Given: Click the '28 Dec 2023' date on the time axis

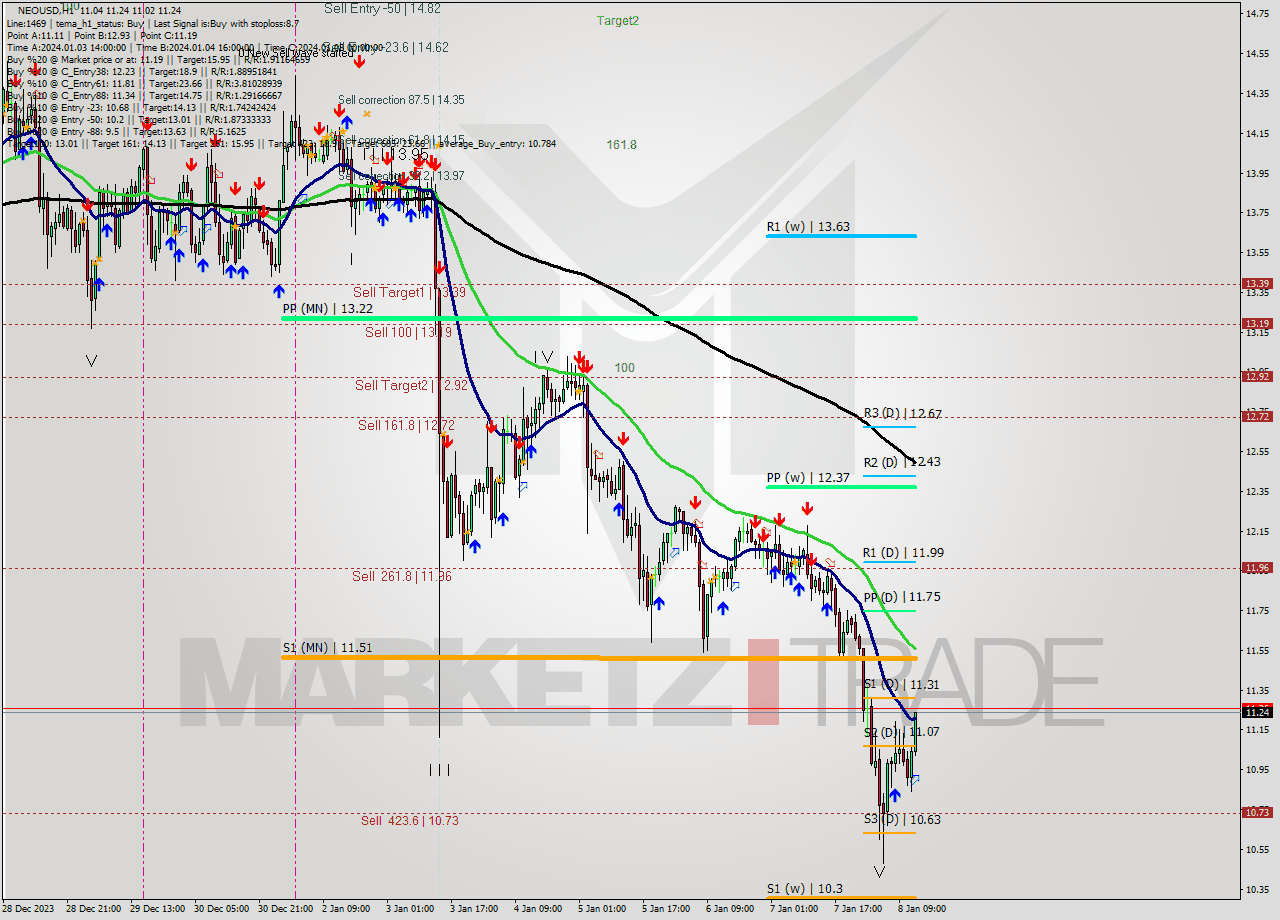Looking at the screenshot, I should pos(30,909).
